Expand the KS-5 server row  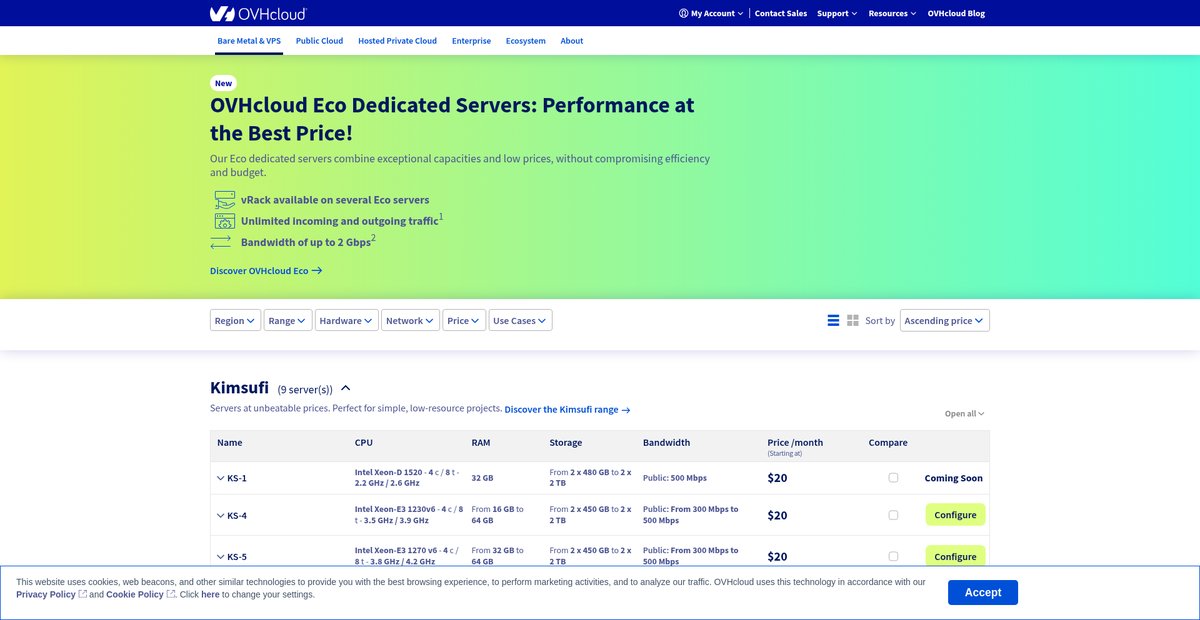click(221, 556)
